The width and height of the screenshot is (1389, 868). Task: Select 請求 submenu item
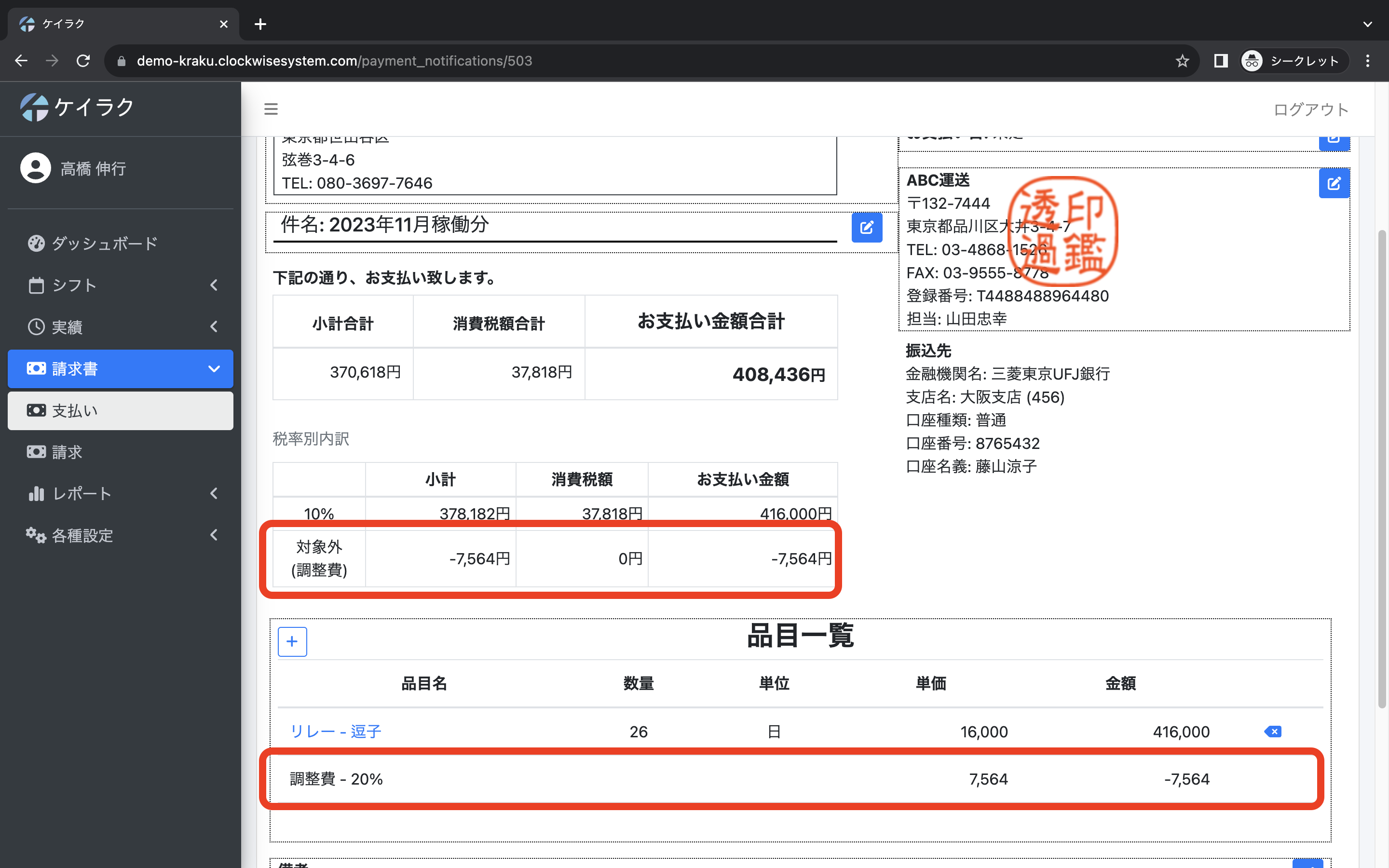point(121,452)
